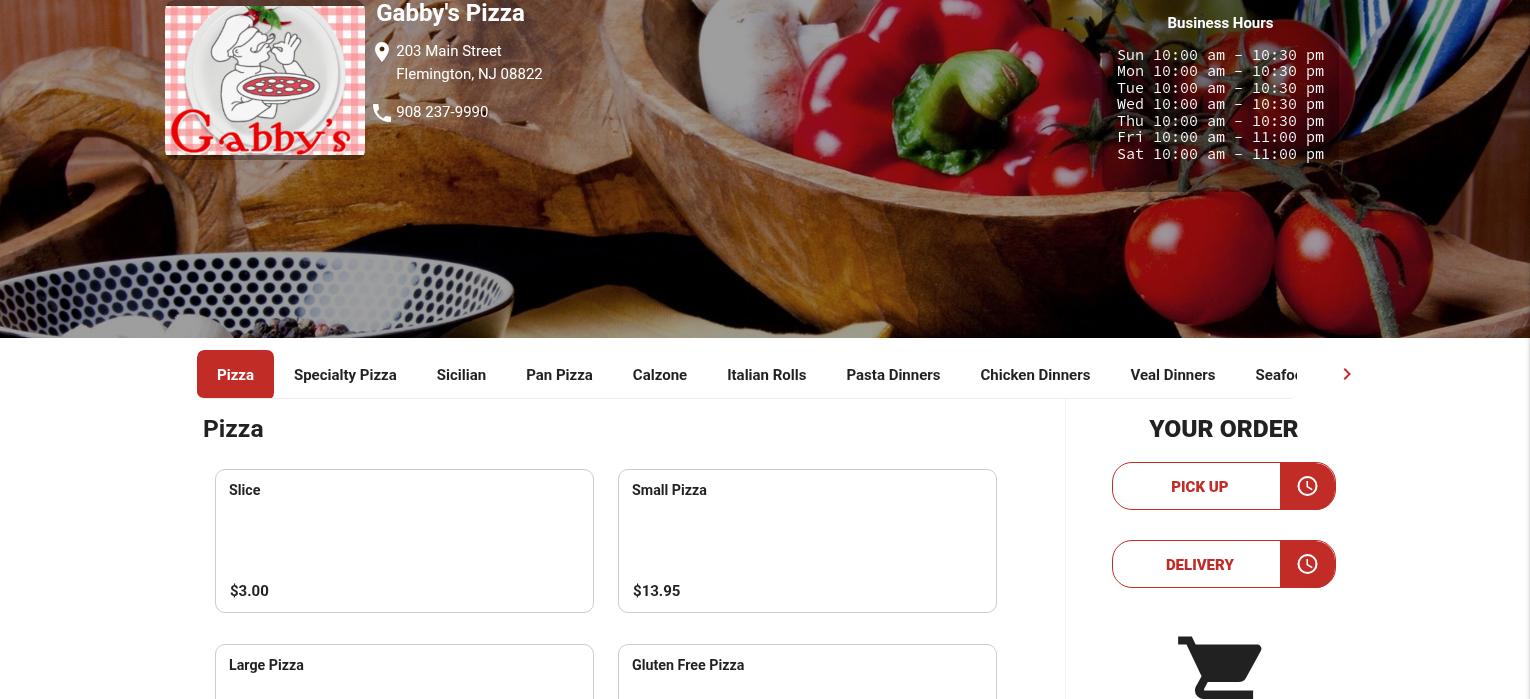1530x699 pixels.
Task: Click the clock icon on the Delivery button
Action: pos(1307,564)
